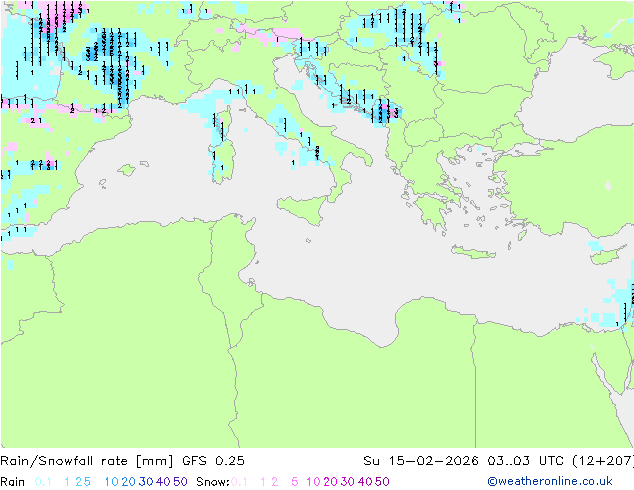Click the rain legend 30 color value
634x490 pixels.
[x=146, y=482]
